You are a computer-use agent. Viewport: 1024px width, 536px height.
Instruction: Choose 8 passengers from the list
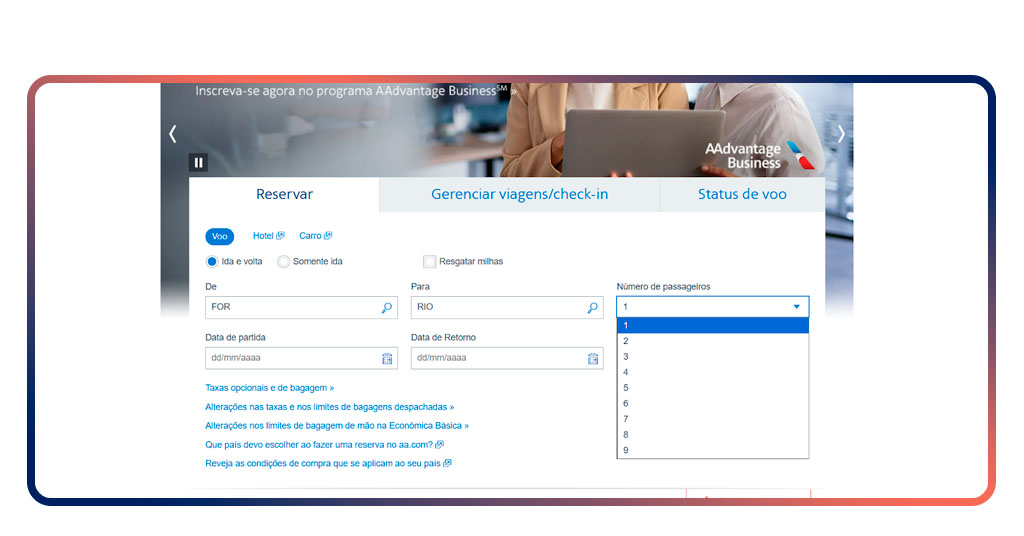point(712,435)
